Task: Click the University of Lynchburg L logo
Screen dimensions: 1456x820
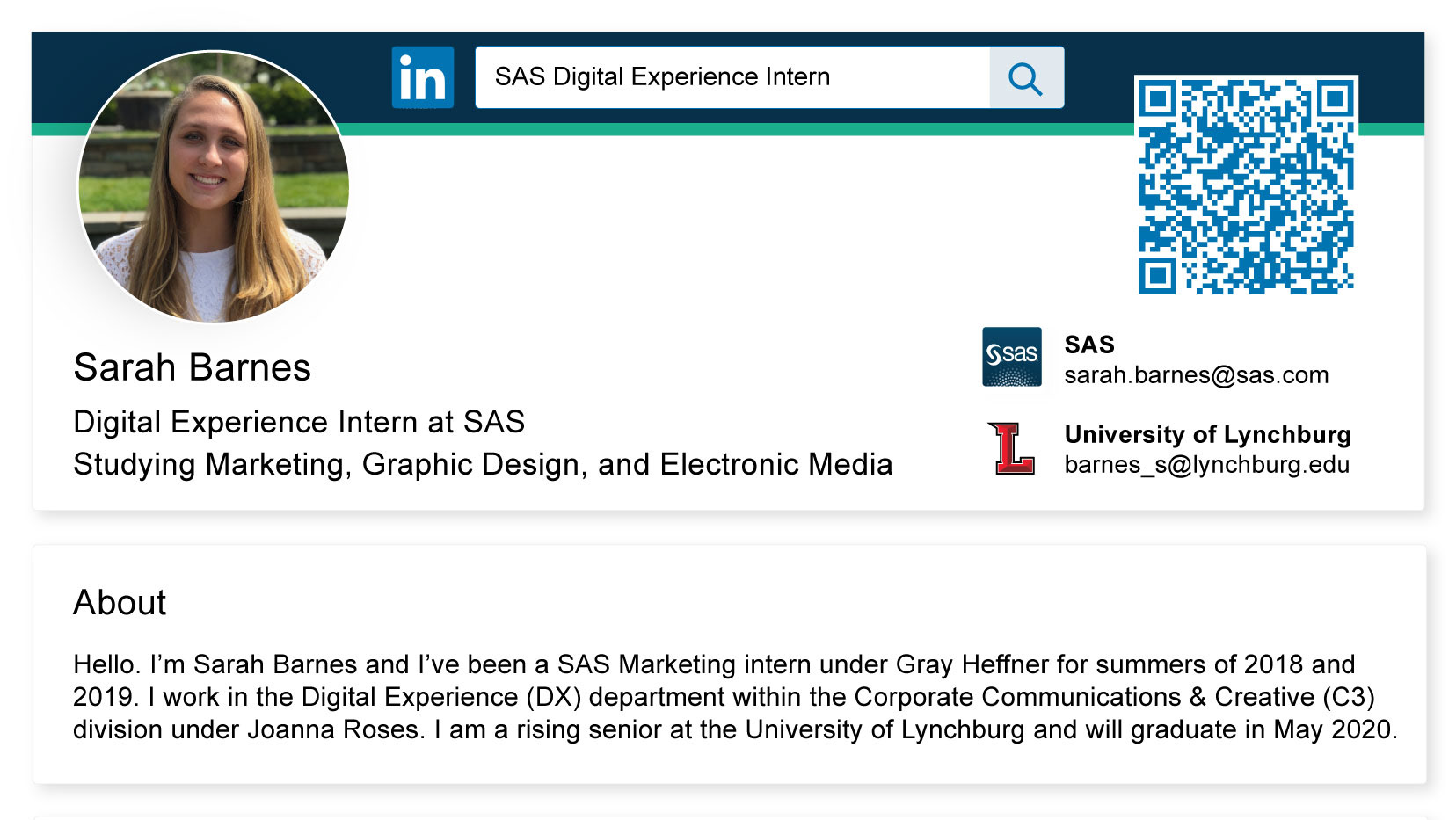Action: (1012, 448)
